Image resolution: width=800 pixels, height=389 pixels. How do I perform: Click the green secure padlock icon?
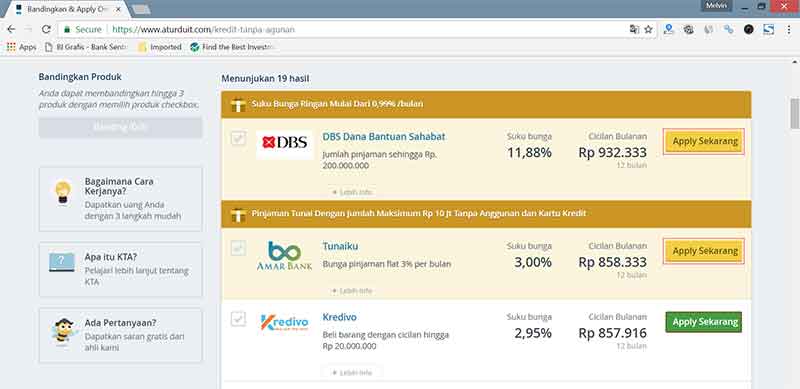(x=67, y=30)
